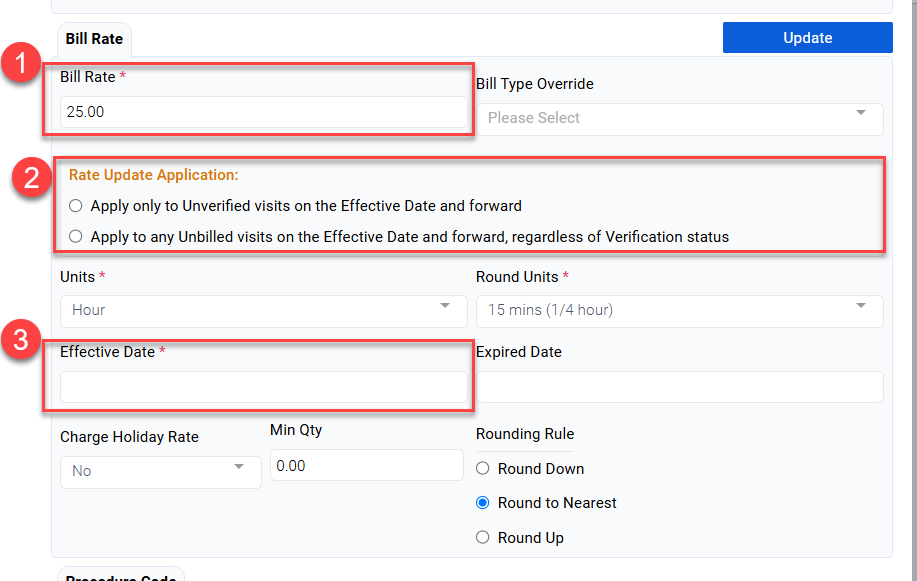
Task: Choose the Round Up rounding rule
Action: 483,538
